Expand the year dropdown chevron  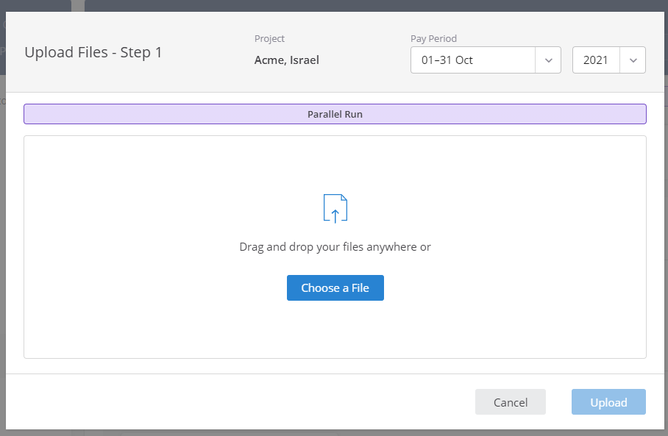click(633, 61)
